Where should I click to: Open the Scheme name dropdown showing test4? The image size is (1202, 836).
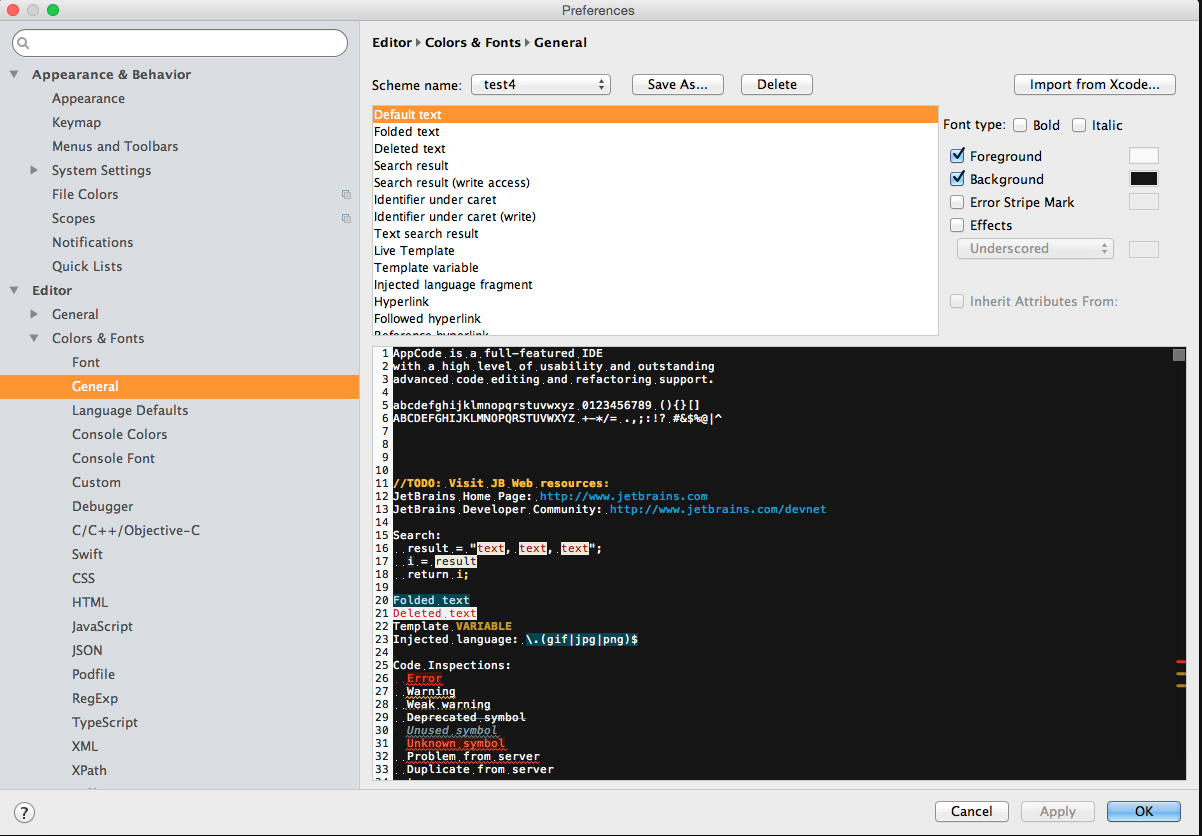point(540,84)
